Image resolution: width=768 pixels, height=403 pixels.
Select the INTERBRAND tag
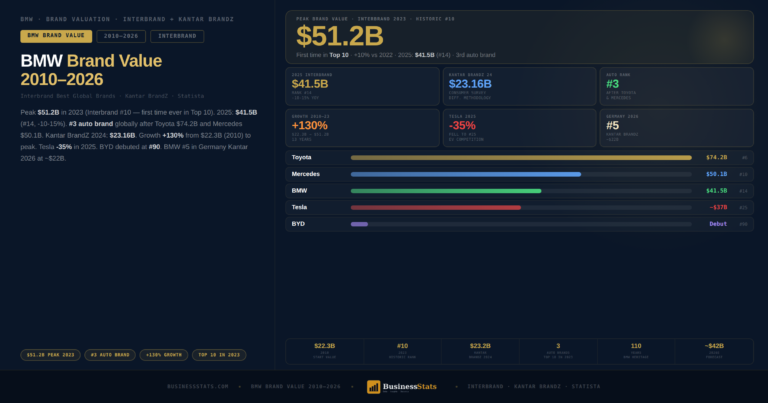[177, 36]
